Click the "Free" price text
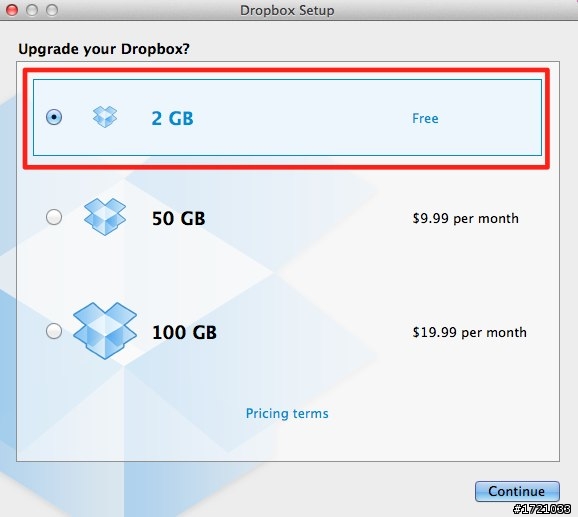 click(x=425, y=118)
